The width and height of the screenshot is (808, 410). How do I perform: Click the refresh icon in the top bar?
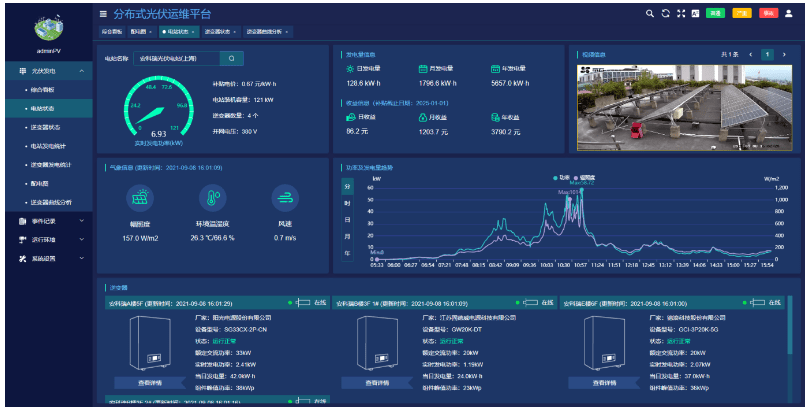pyautogui.click(x=666, y=14)
